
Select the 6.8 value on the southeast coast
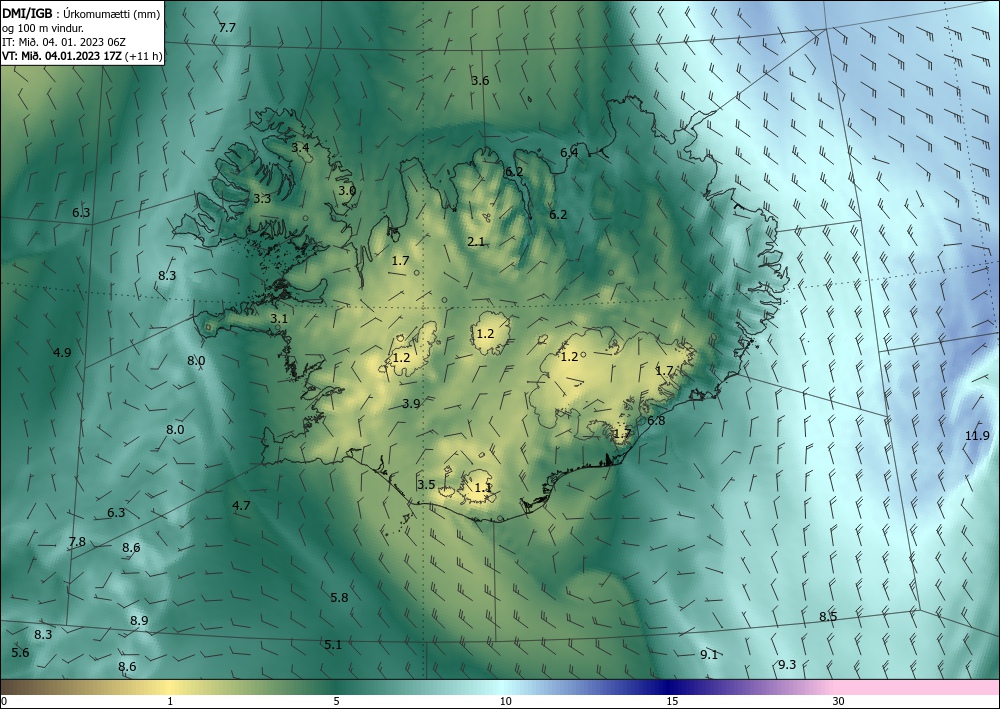pyautogui.click(x=656, y=421)
